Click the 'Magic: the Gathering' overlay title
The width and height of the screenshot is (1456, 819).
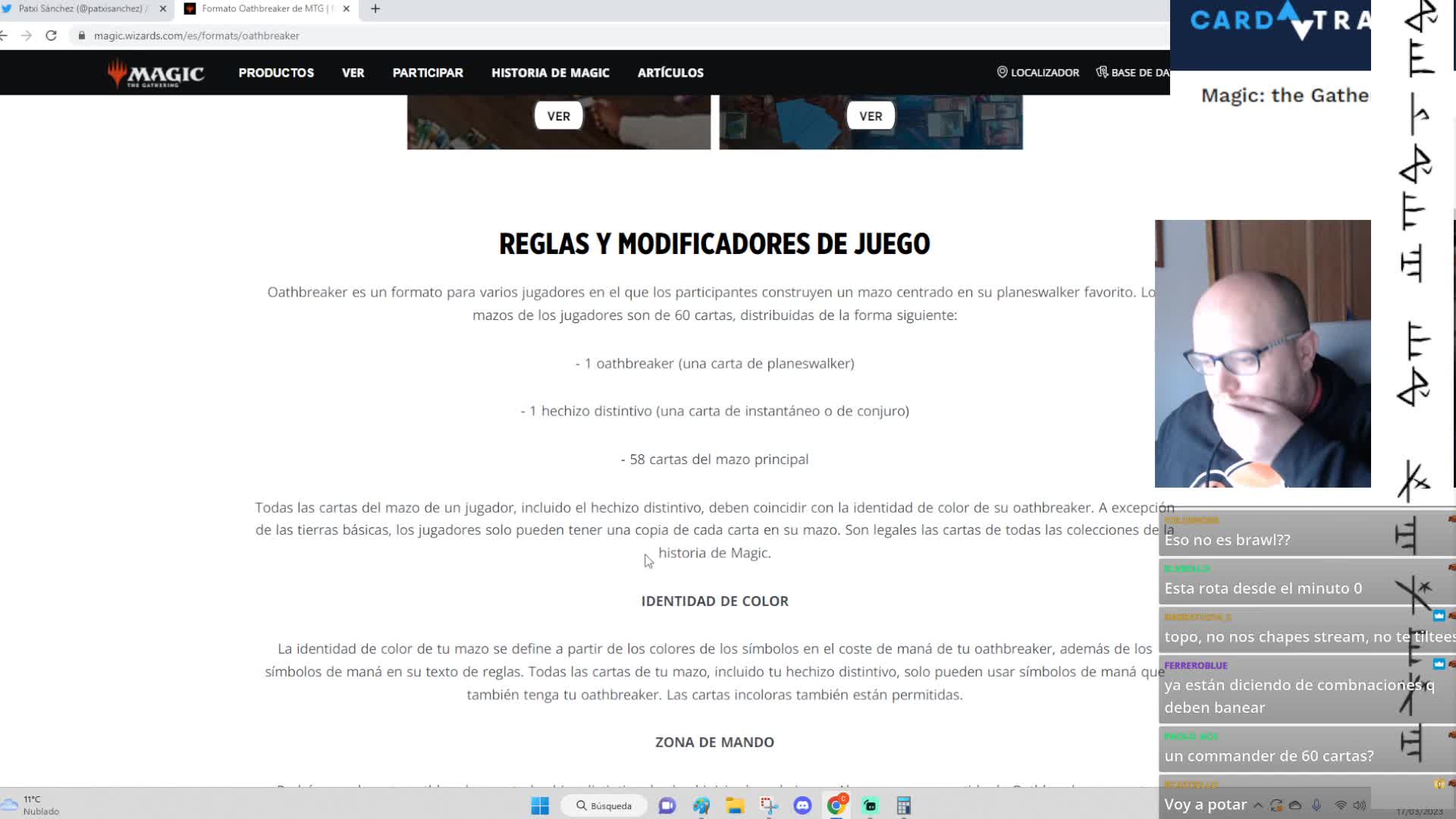[1285, 96]
